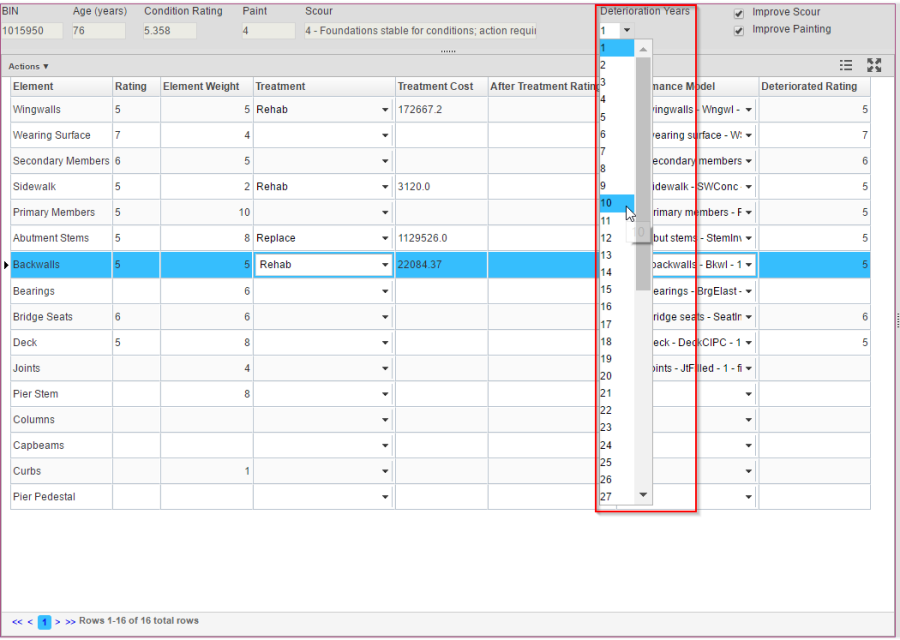The height and width of the screenshot is (640, 900).
Task: Click the scroll down arrow in years list
Action: pos(643,494)
